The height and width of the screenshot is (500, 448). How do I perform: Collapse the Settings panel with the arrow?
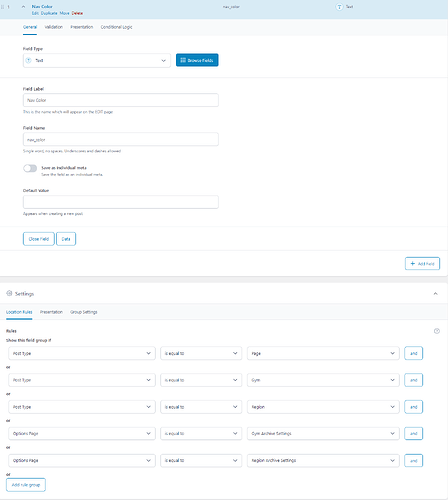click(x=435, y=294)
